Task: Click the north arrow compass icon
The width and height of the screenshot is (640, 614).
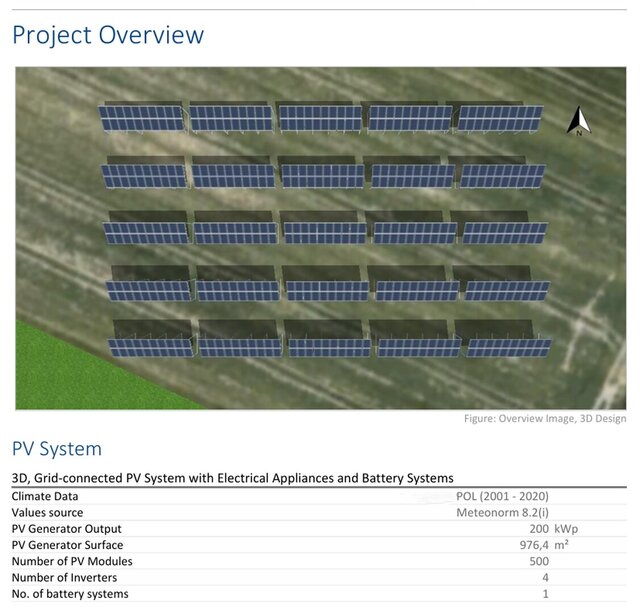Action: tap(578, 120)
